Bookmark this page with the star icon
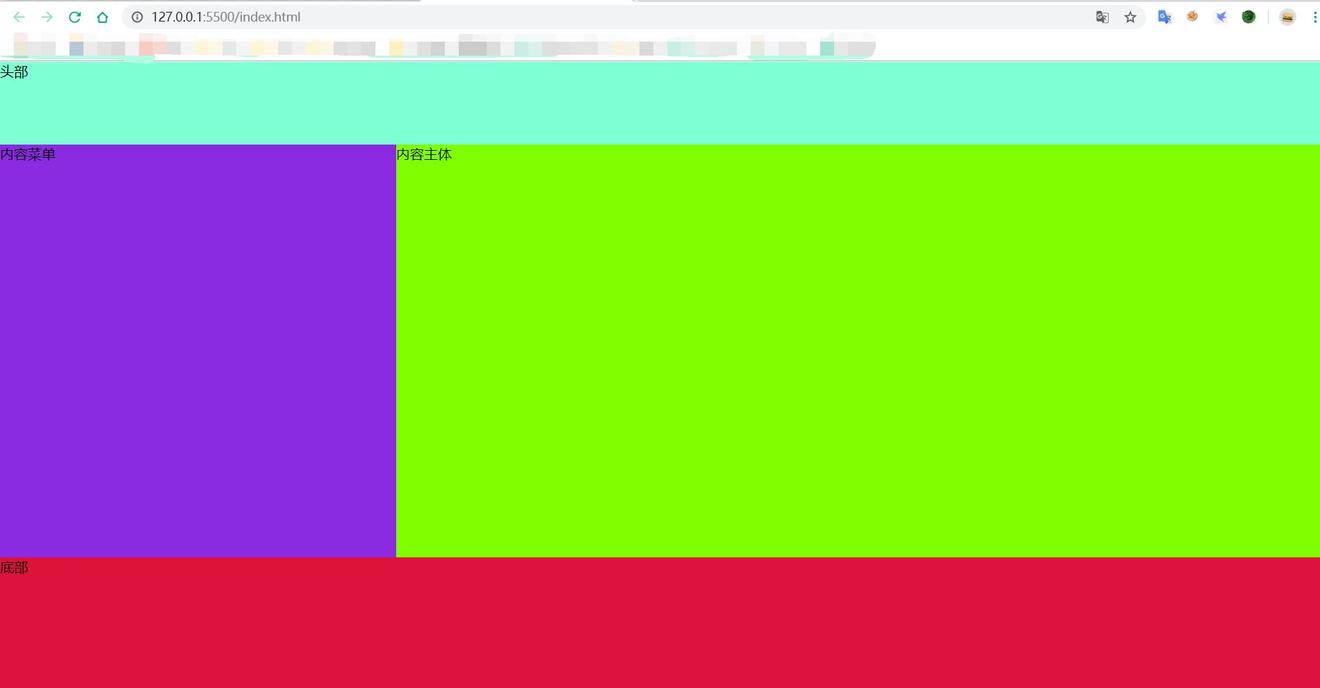Viewport: 1320px width, 688px height. click(x=1130, y=17)
